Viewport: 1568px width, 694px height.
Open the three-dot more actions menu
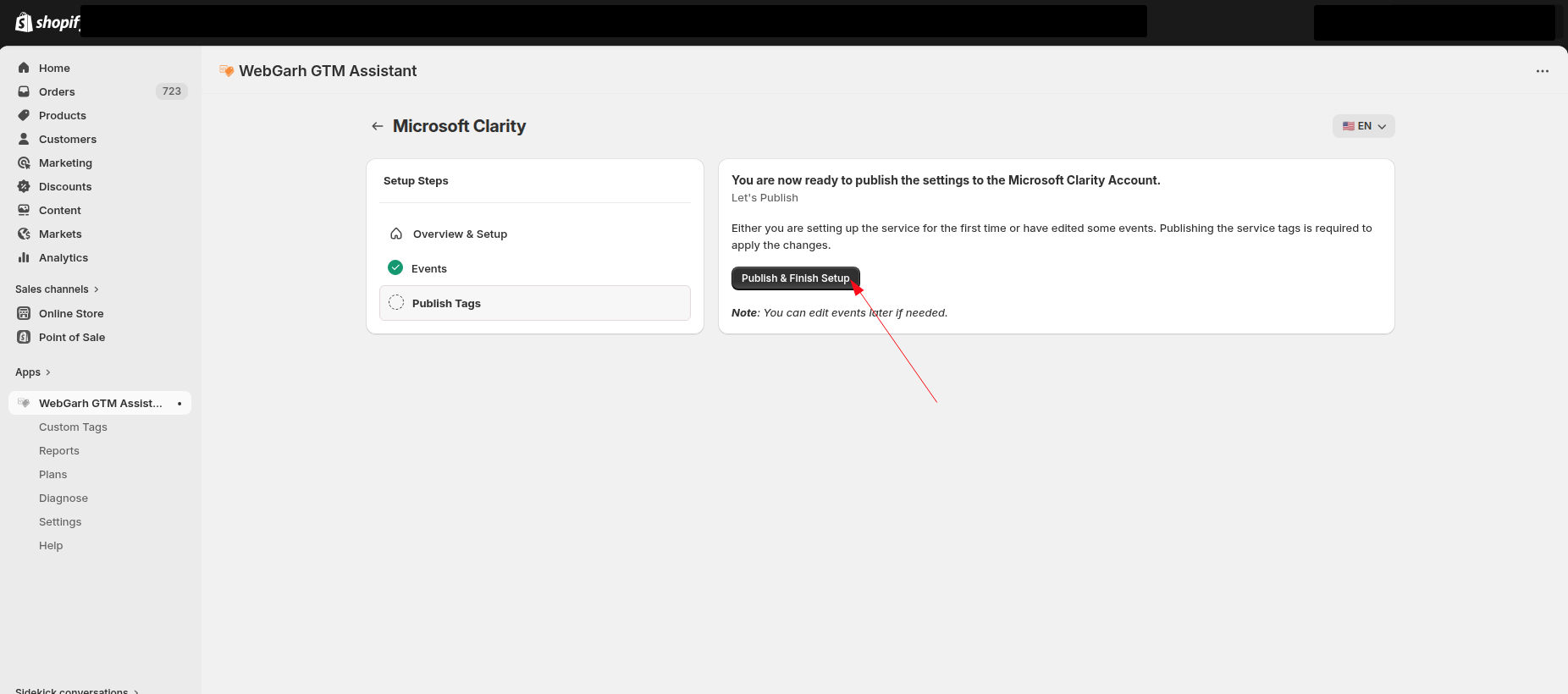click(x=1543, y=71)
